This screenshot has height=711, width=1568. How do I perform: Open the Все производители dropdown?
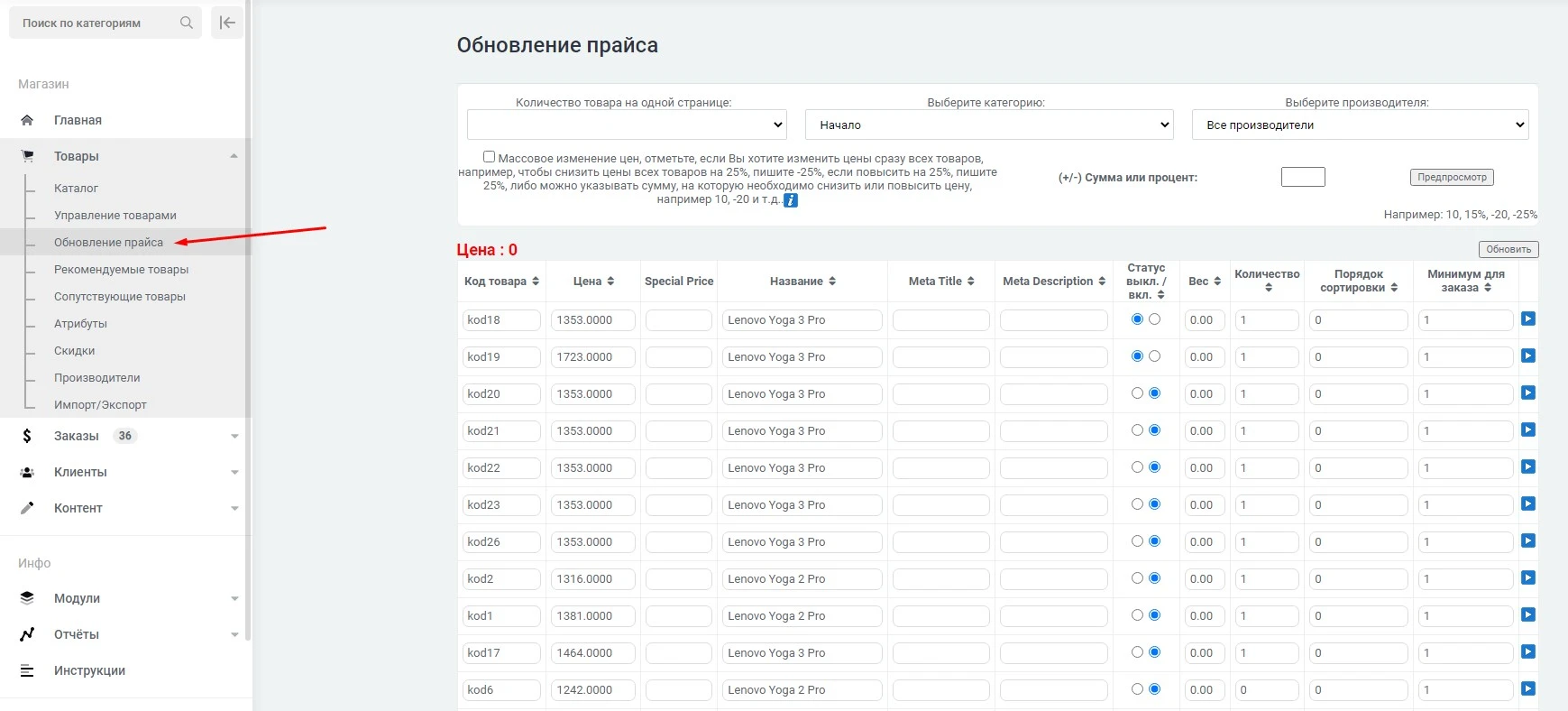pyautogui.click(x=1361, y=125)
